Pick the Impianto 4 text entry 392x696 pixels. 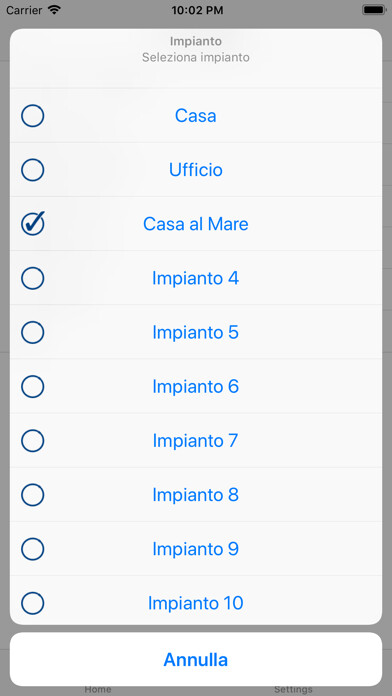click(x=196, y=278)
